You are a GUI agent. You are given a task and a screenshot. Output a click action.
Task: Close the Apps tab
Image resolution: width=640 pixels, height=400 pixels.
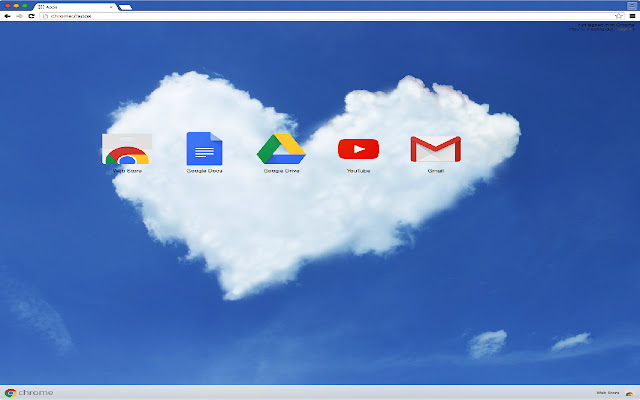[x=111, y=7]
